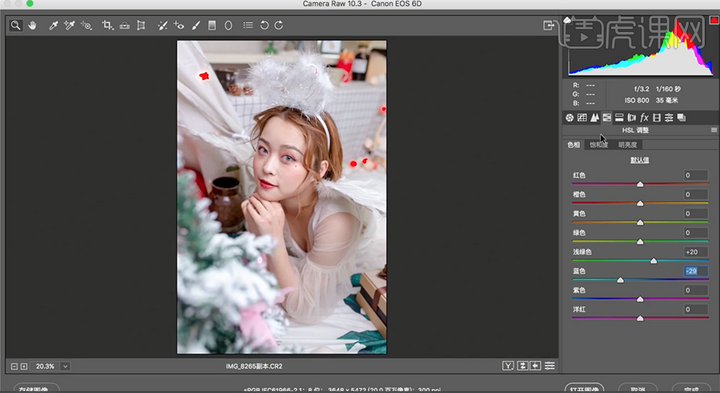Open the Effects (fx) panel tab
The width and height of the screenshot is (720, 393).
[x=644, y=118]
